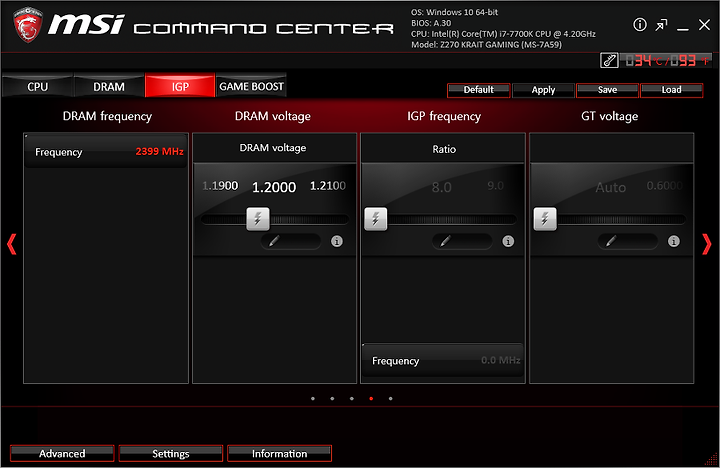Screen dimensions: 720x468
Task: Click the DRAM voltage slider lightning handle
Action: [x=258, y=219]
